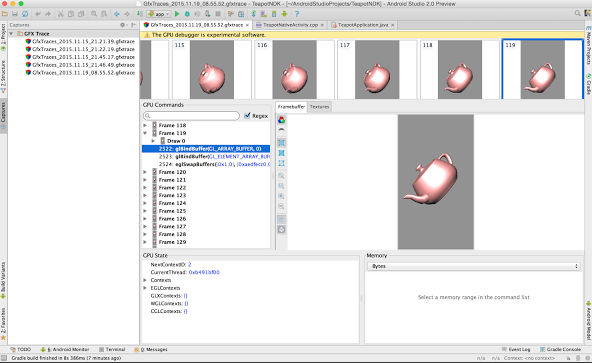This screenshot has height=363, width=592.
Task: Click the GPU Commands search field
Action: pyautogui.click(x=191, y=116)
